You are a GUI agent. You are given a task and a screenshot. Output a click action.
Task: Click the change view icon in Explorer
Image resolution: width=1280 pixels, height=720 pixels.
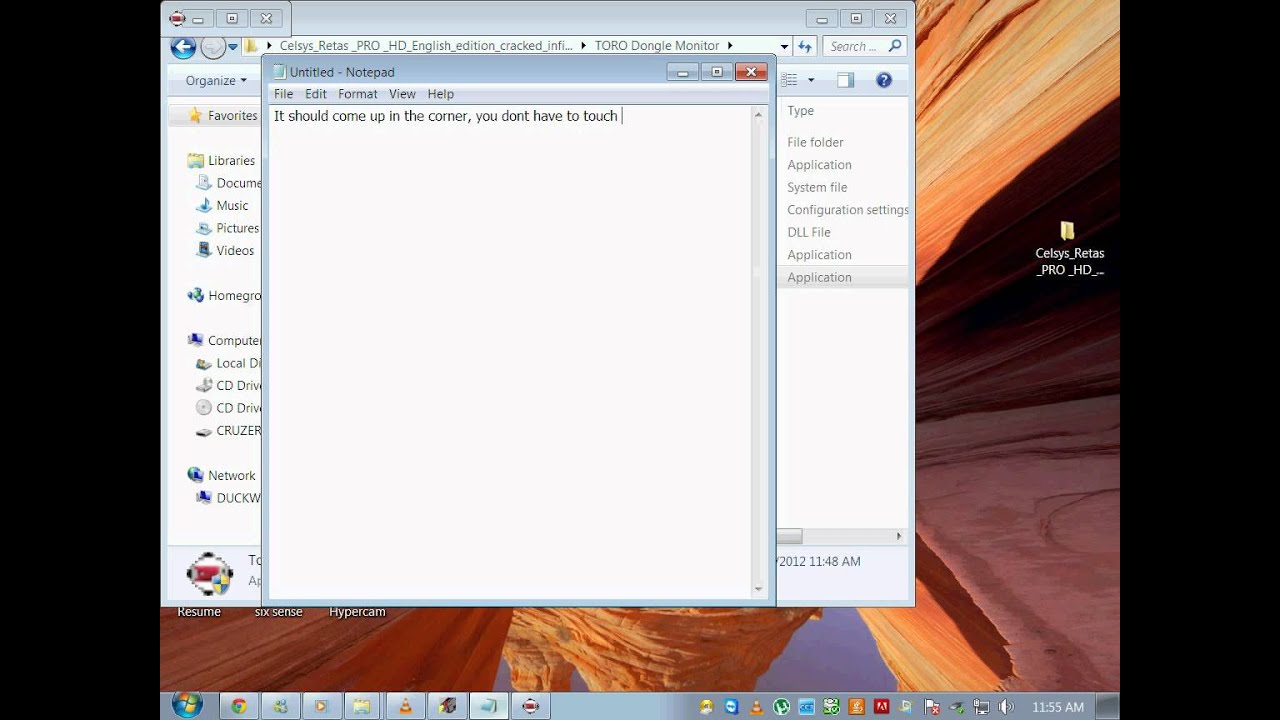point(789,80)
